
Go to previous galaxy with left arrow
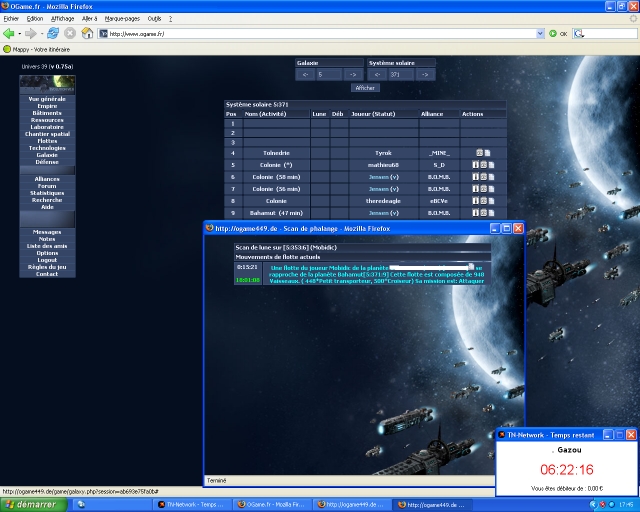point(305,75)
